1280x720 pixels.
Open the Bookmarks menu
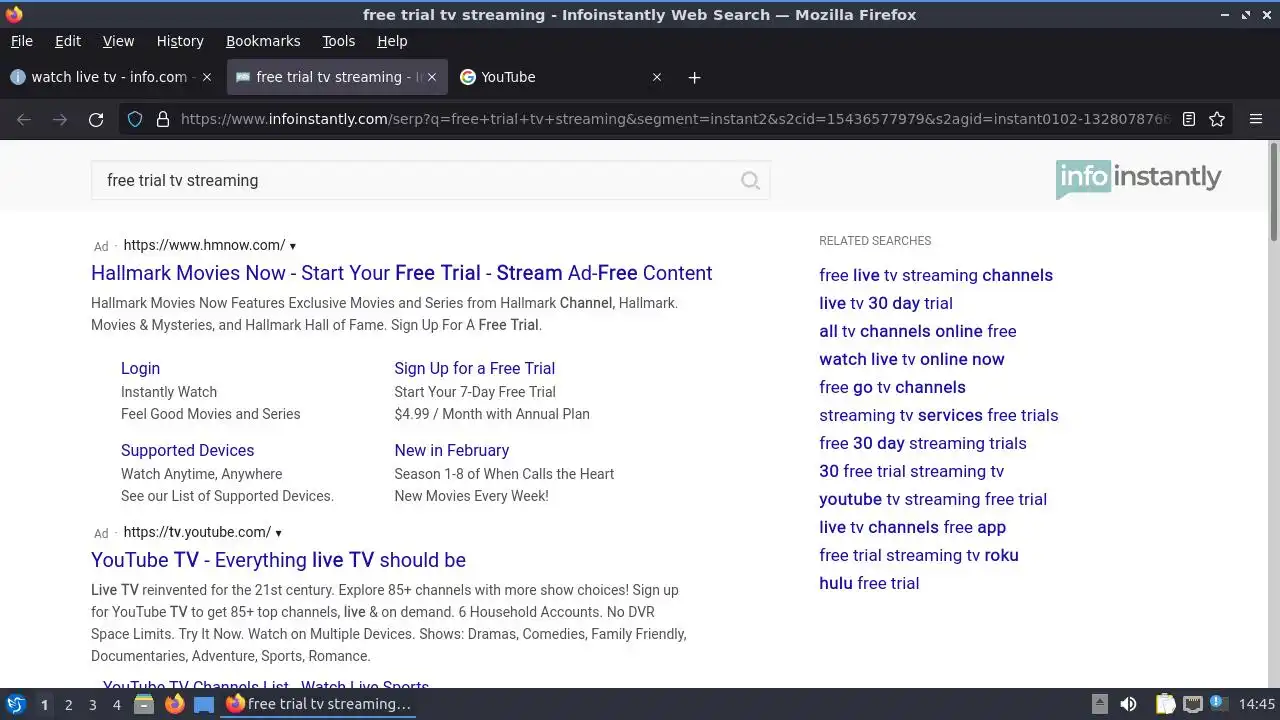click(263, 41)
